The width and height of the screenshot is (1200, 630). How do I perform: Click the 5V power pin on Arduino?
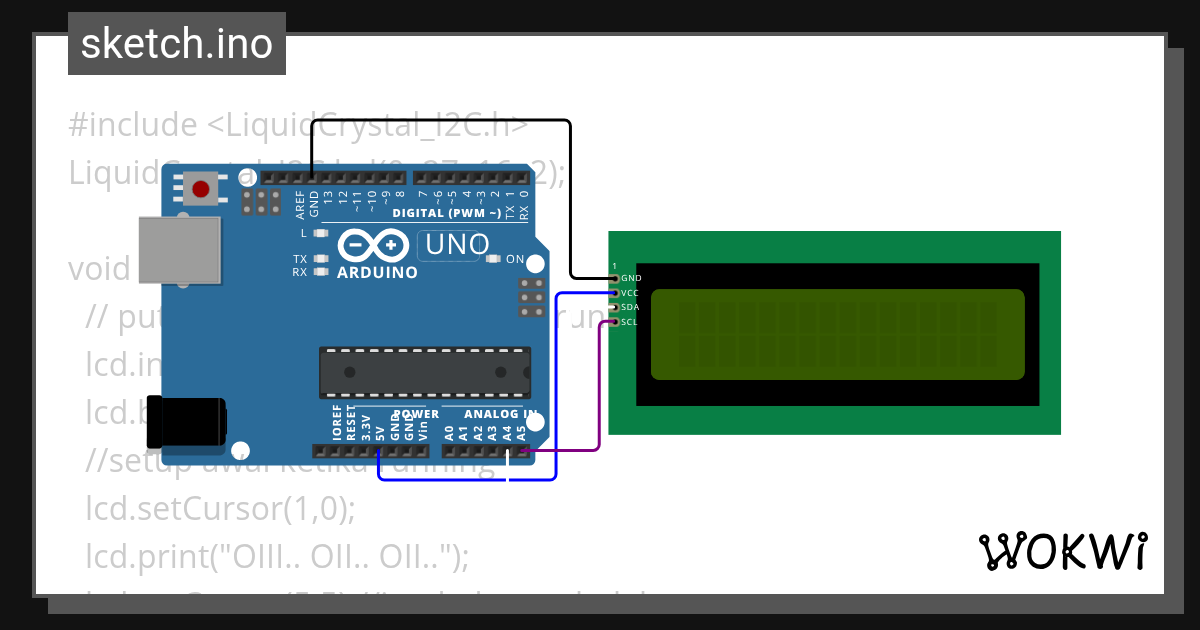click(x=379, y=451)
